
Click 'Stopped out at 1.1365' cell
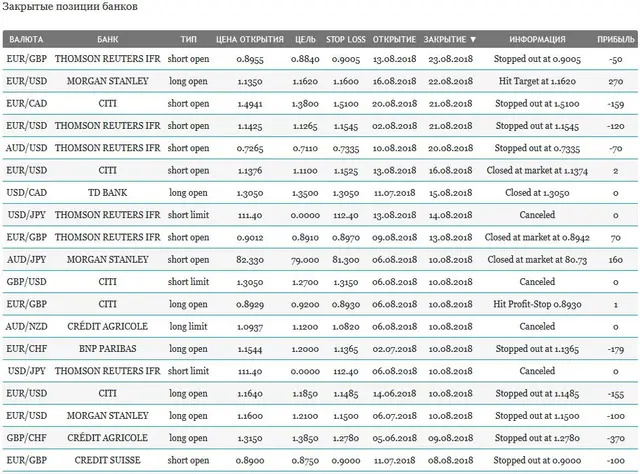537,349
